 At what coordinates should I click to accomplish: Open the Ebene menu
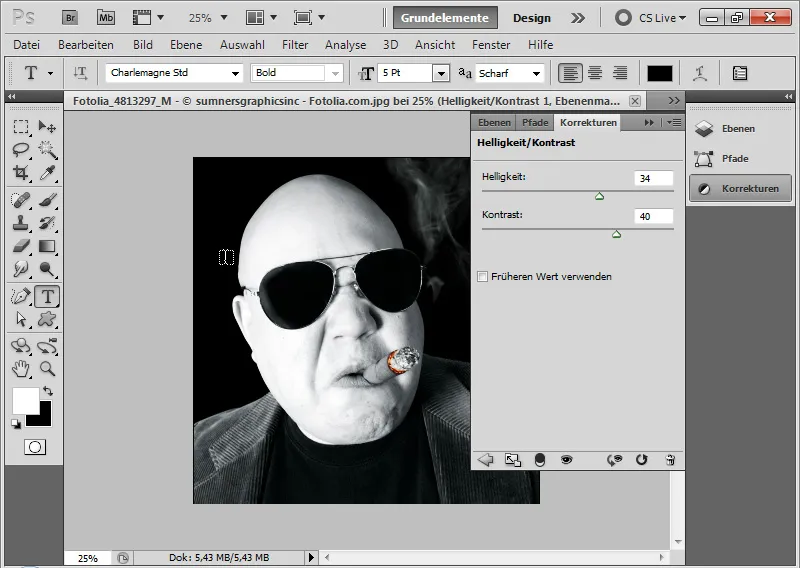pos(186,45)
